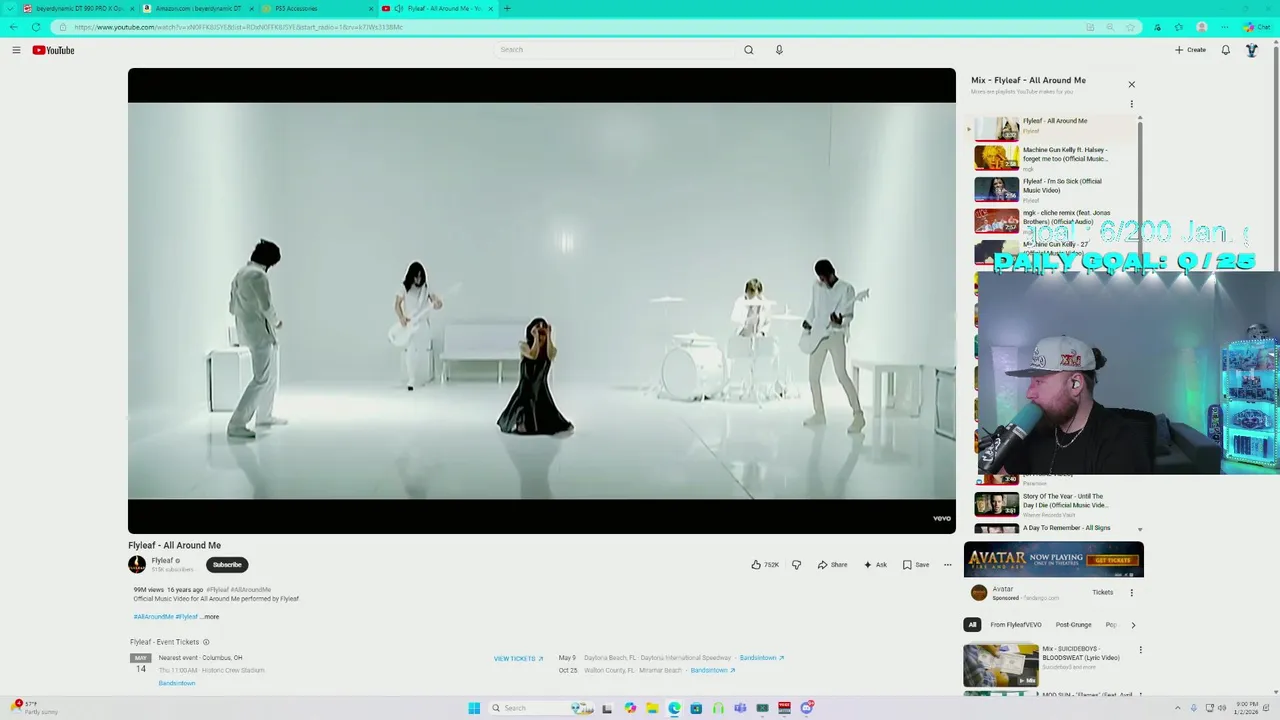The image size is (1280, 720).
Task: Show more filter chips with arrow
Action: [1133, 625]
